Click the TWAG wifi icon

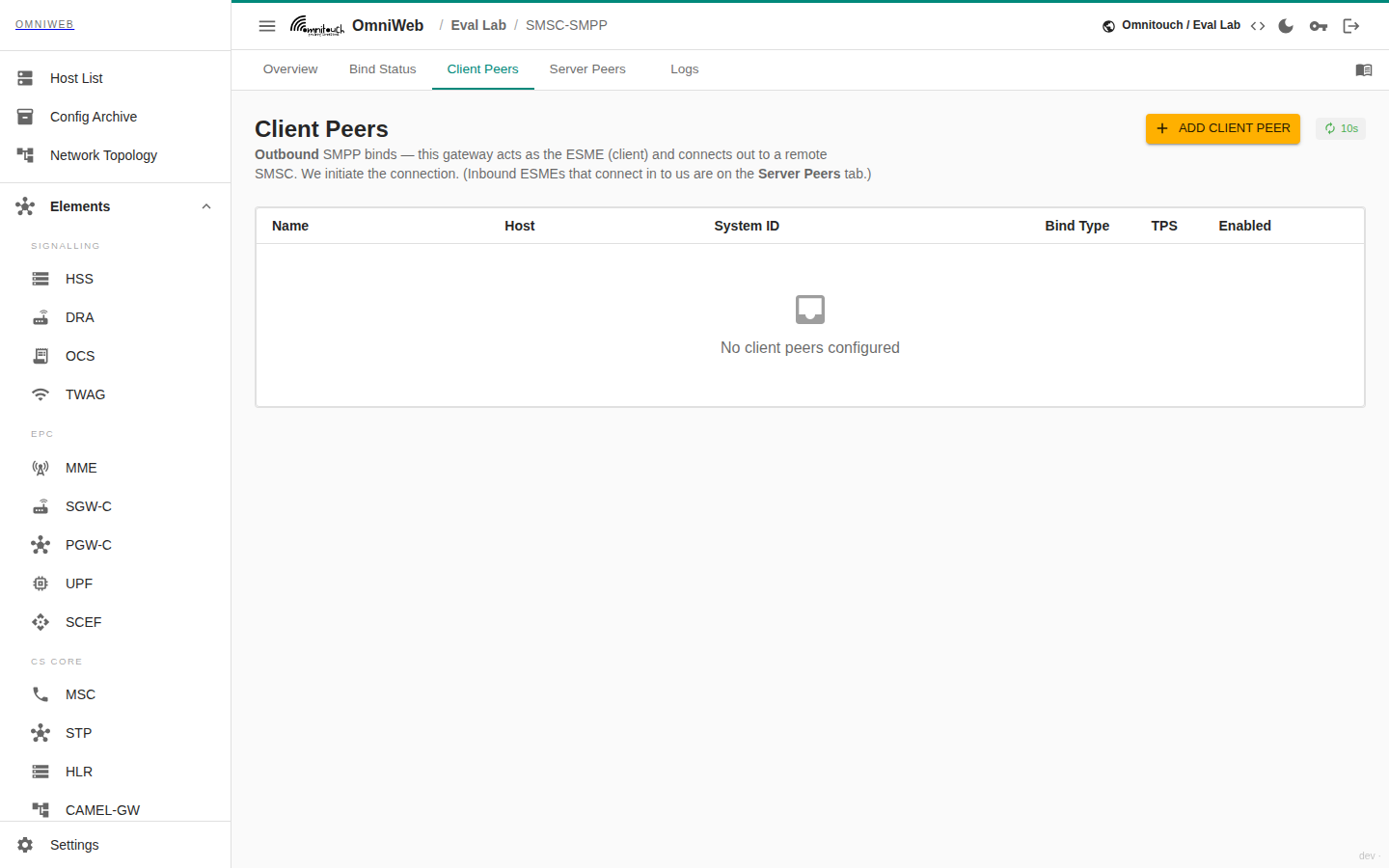pos(41,394)
